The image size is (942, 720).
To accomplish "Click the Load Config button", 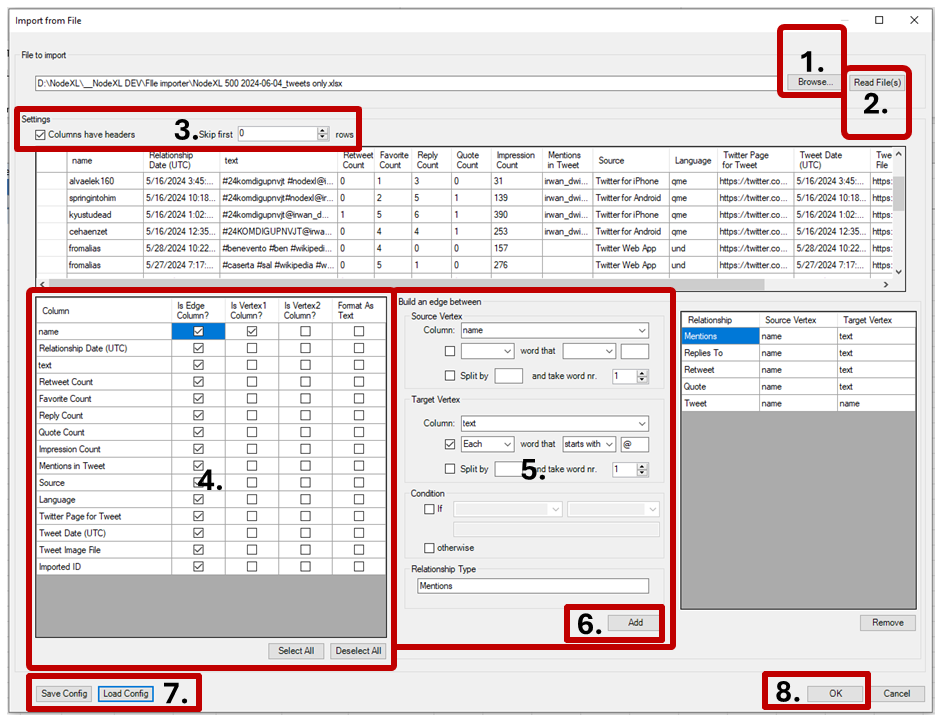I will tap(125, 694).
